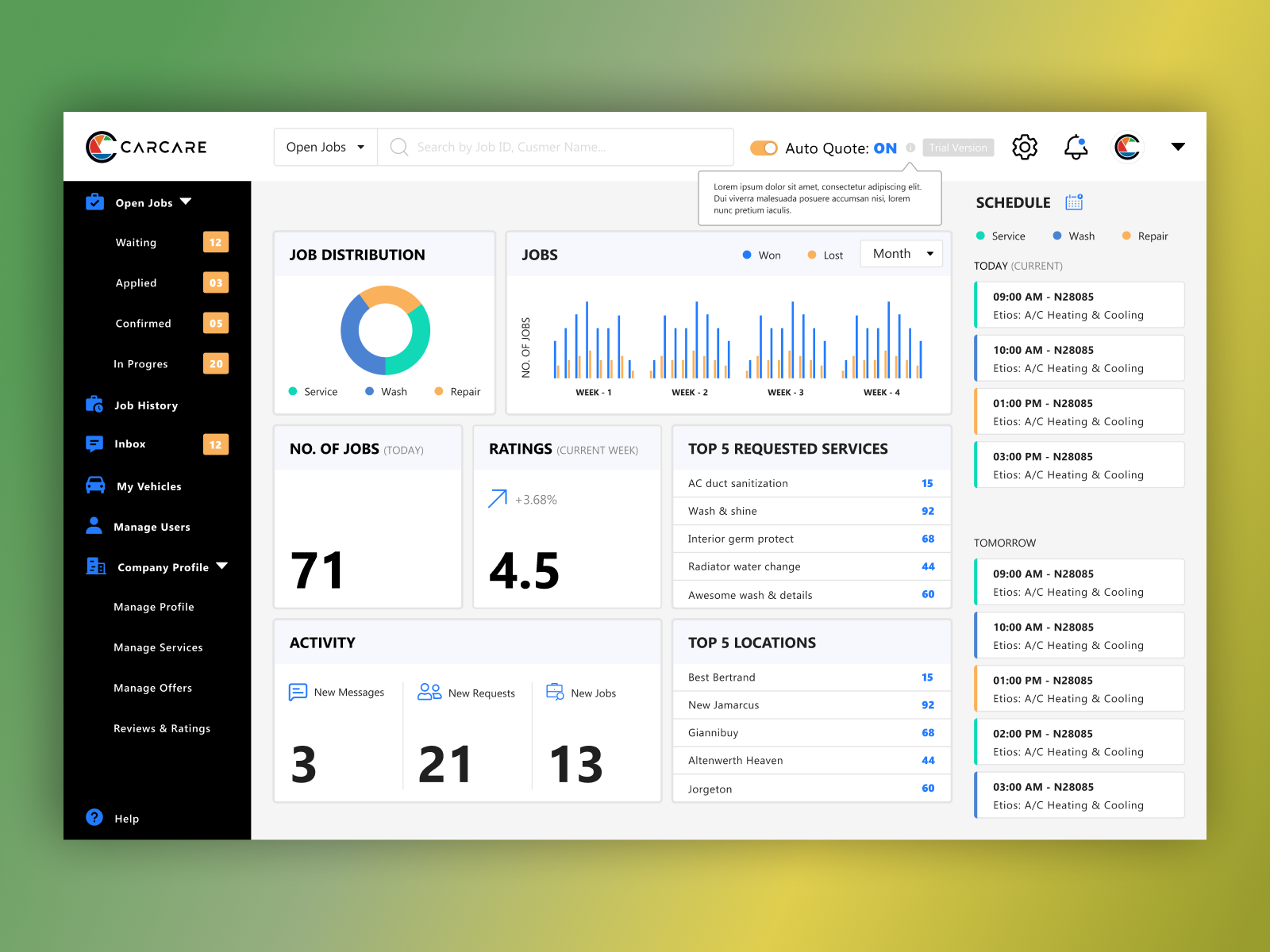Open the notifications bell
The image size is (1270, 952).
point(1076,147)
